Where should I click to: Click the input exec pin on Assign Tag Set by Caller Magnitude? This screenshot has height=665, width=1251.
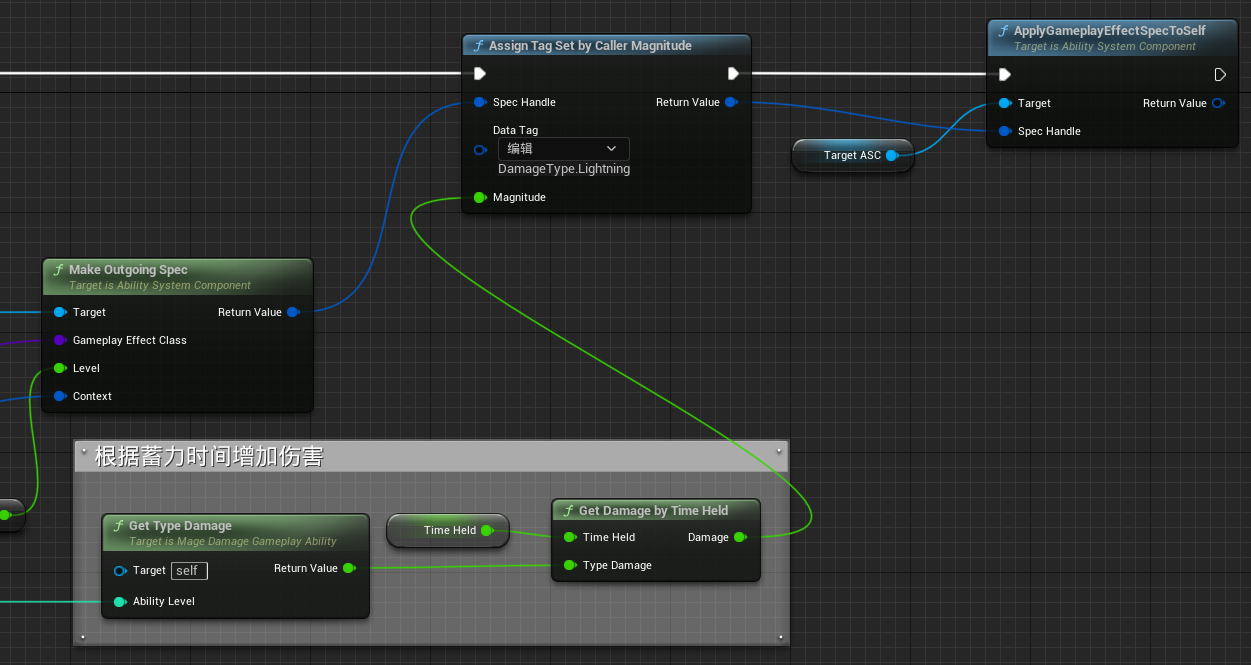click(x=480, y=74)
